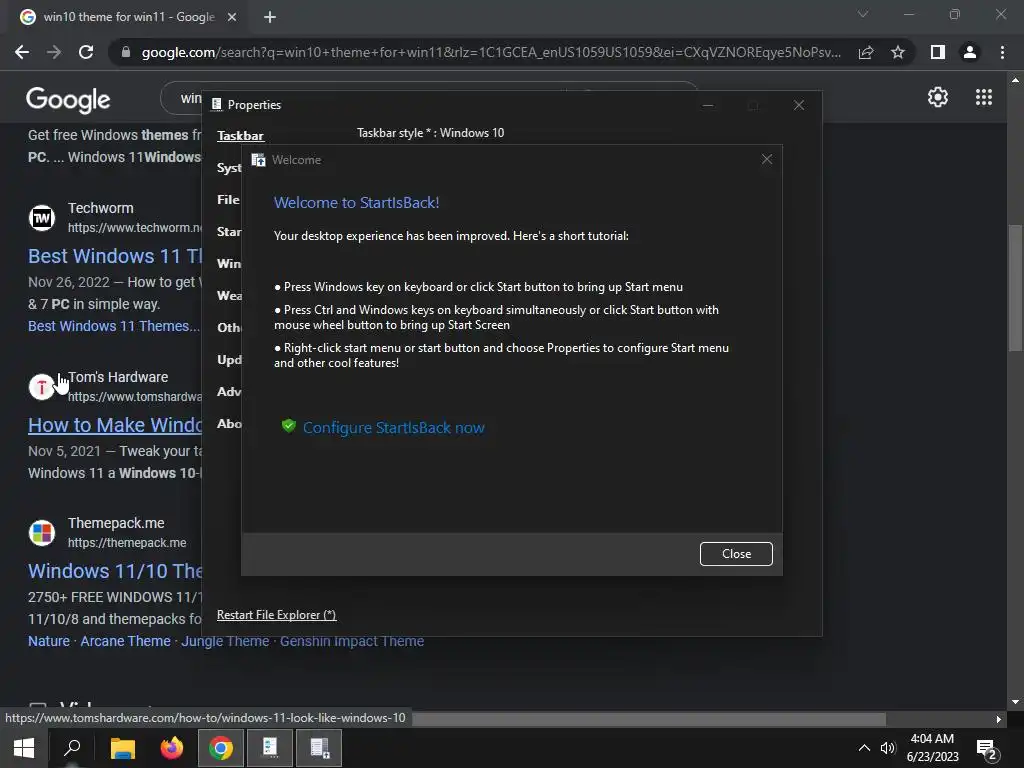The image size is (1024, 768).
Task: Launch Firefox from the taskbar
Action: click(x=172, y=748)
